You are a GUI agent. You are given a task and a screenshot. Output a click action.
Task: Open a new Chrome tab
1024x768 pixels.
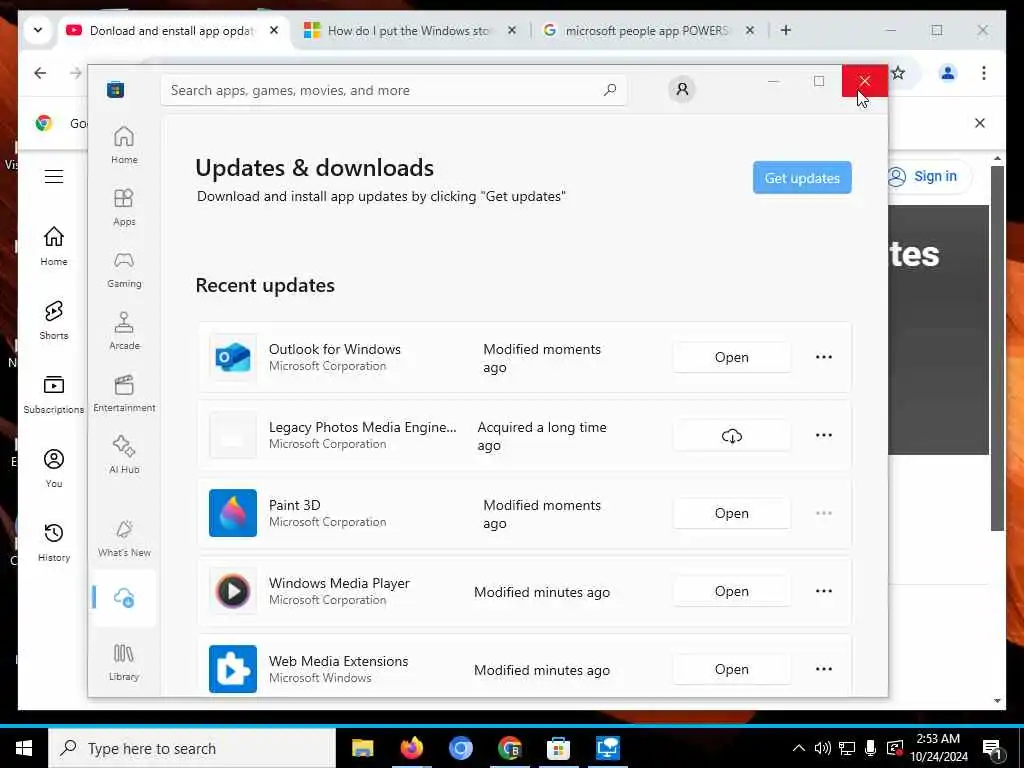click(x=786, y=30)
